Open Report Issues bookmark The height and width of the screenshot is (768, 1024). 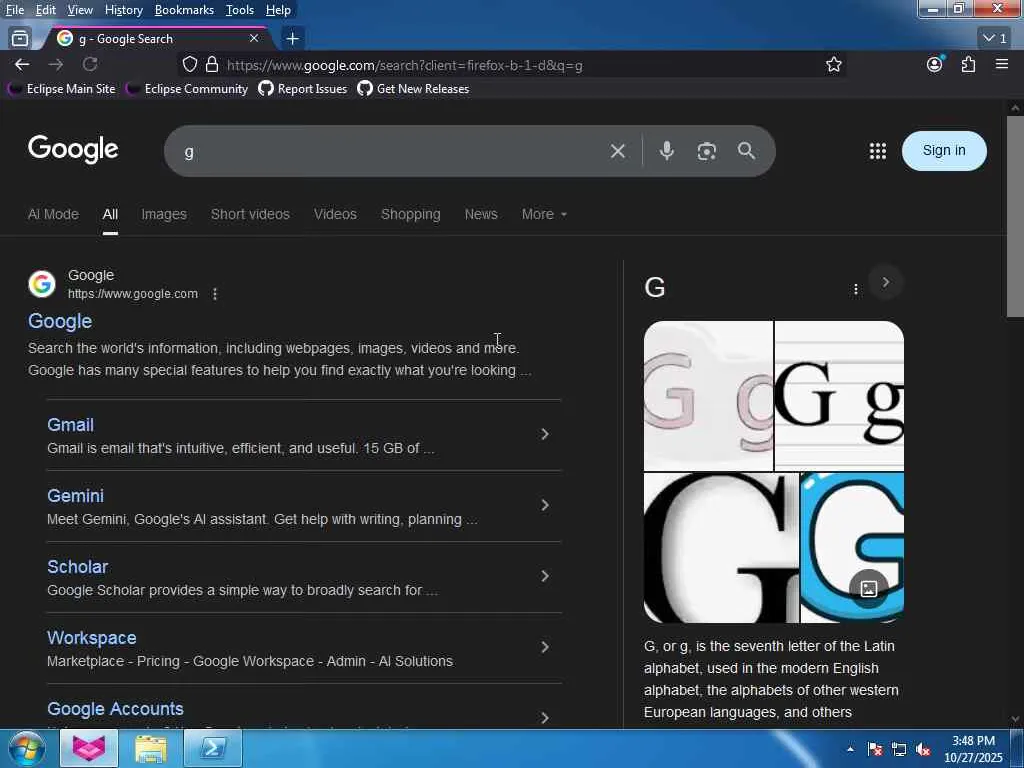click(303, 89)
